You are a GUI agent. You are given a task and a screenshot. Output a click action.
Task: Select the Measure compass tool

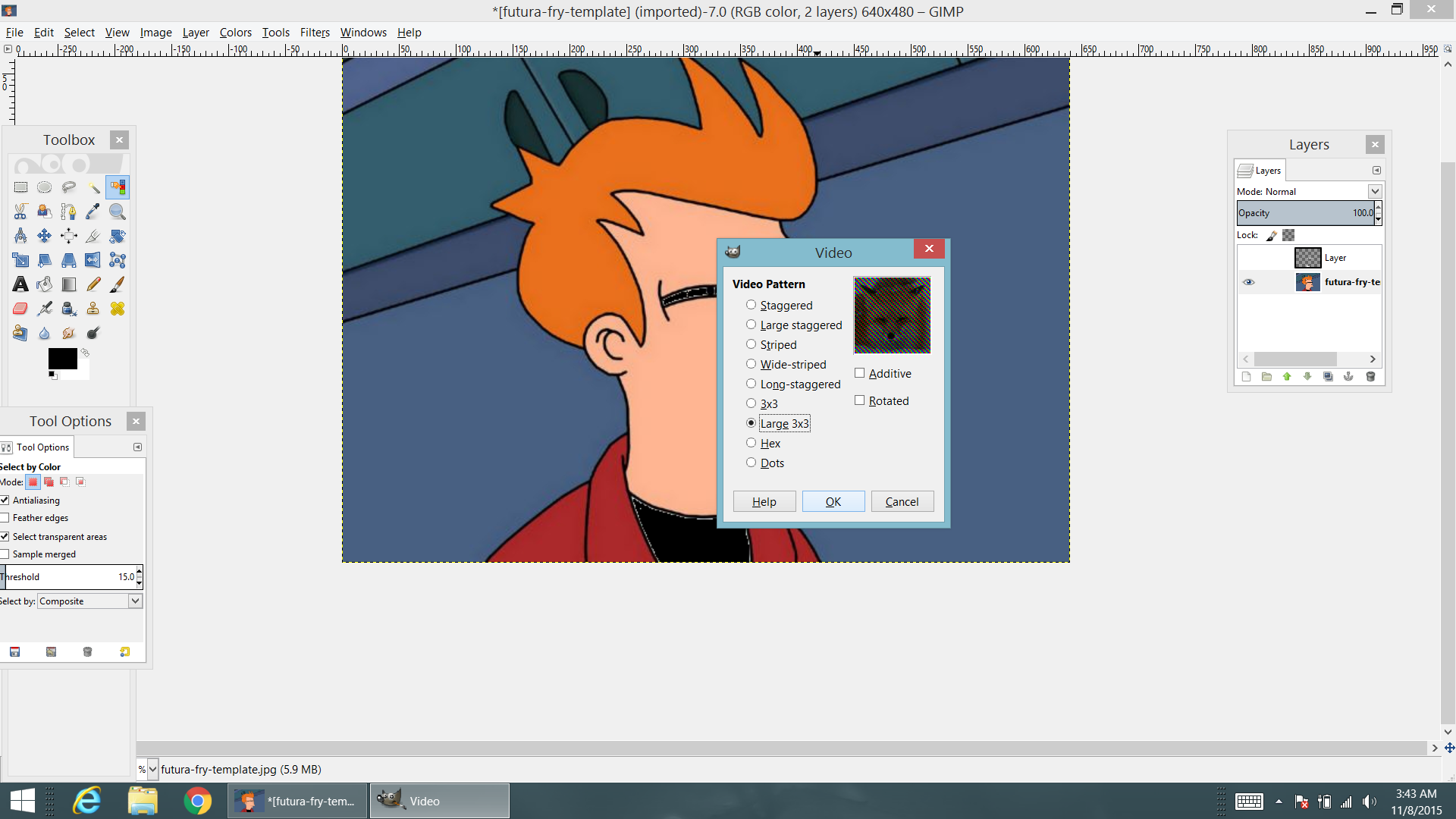(x=20, y=236)
